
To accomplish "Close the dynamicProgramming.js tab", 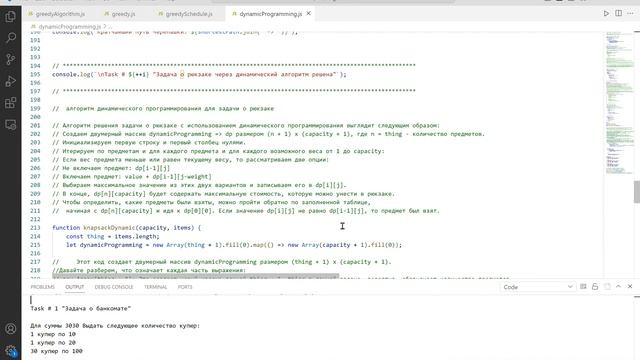I will click(x=309, y=13).
